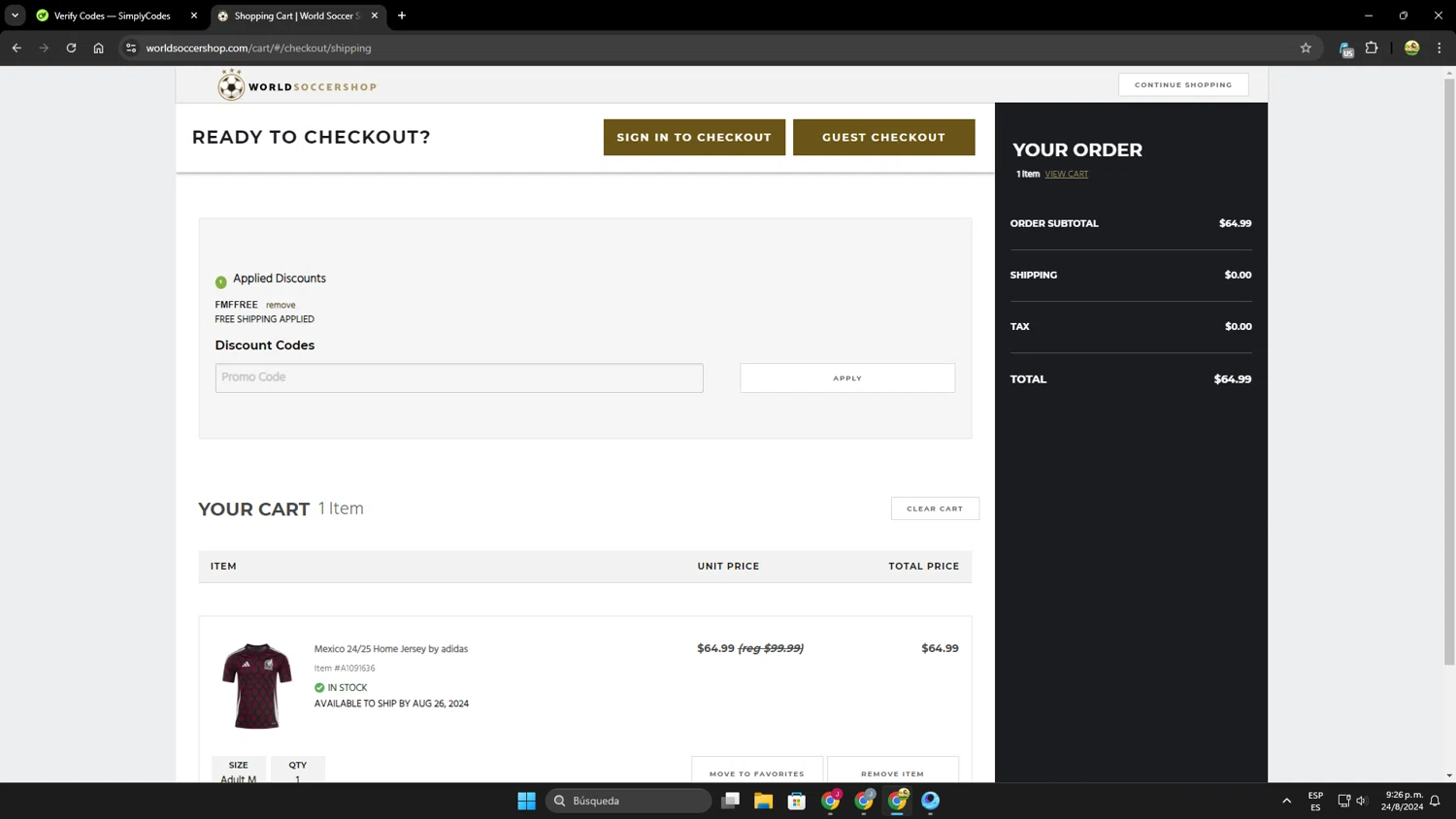View site information icon in address bar

tap(131, 48)
